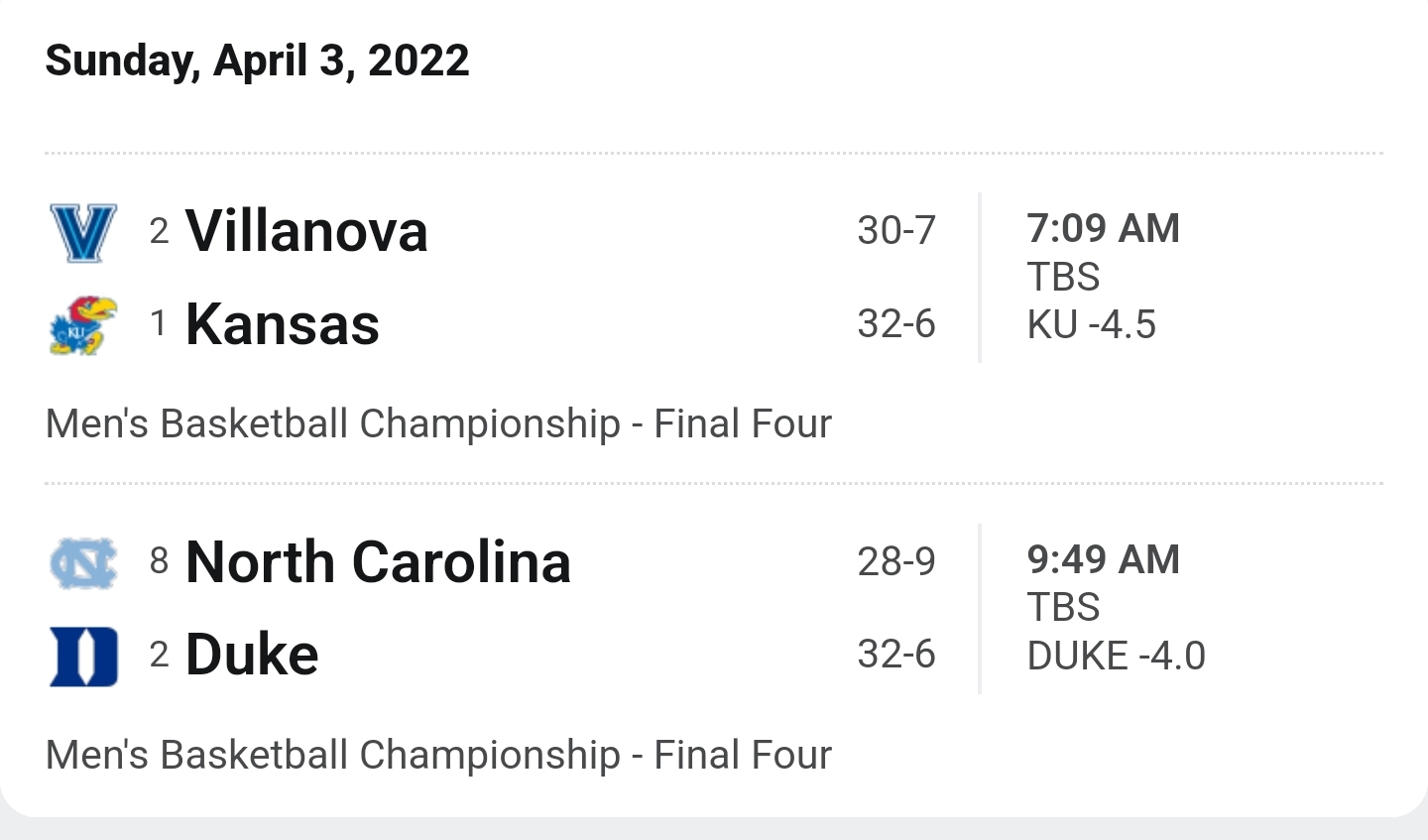The width and height of the screenshot is (1428, 840).
Task: Click the Kansas Jayhawks logo
Action: point(83,325)
